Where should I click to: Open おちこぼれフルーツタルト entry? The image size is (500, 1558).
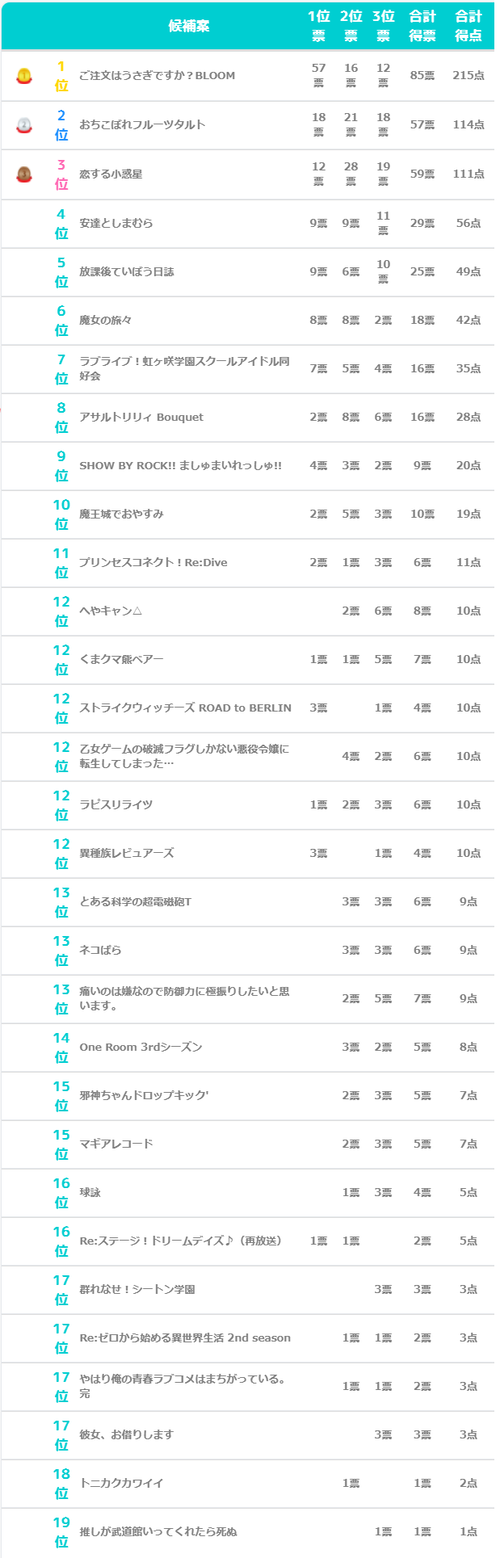click(x=143, y=125)
